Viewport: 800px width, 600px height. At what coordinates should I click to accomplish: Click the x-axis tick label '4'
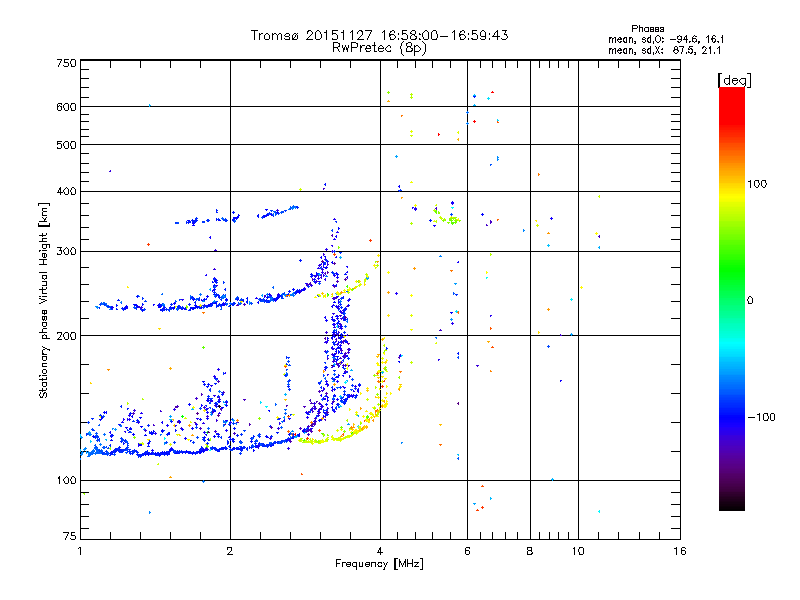click(380, 551)
